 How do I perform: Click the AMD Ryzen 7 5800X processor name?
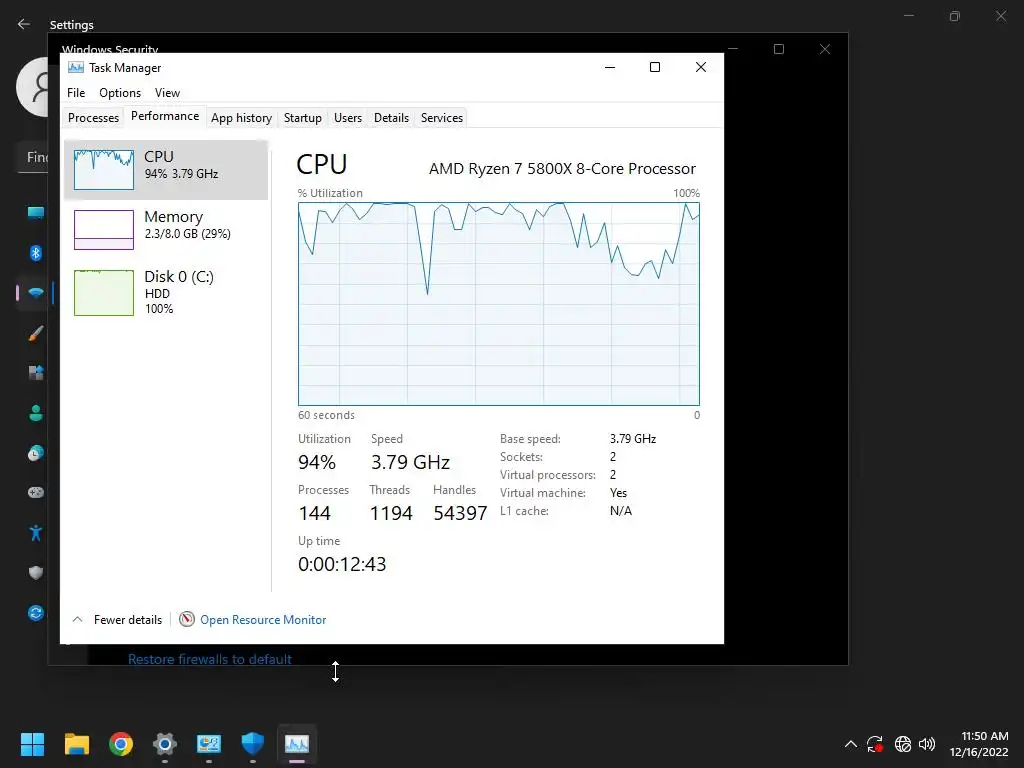(x=562, y=168)
